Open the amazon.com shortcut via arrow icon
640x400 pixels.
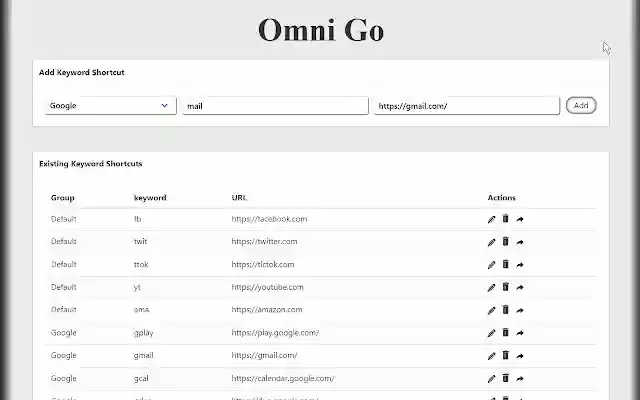coord(520,311)
